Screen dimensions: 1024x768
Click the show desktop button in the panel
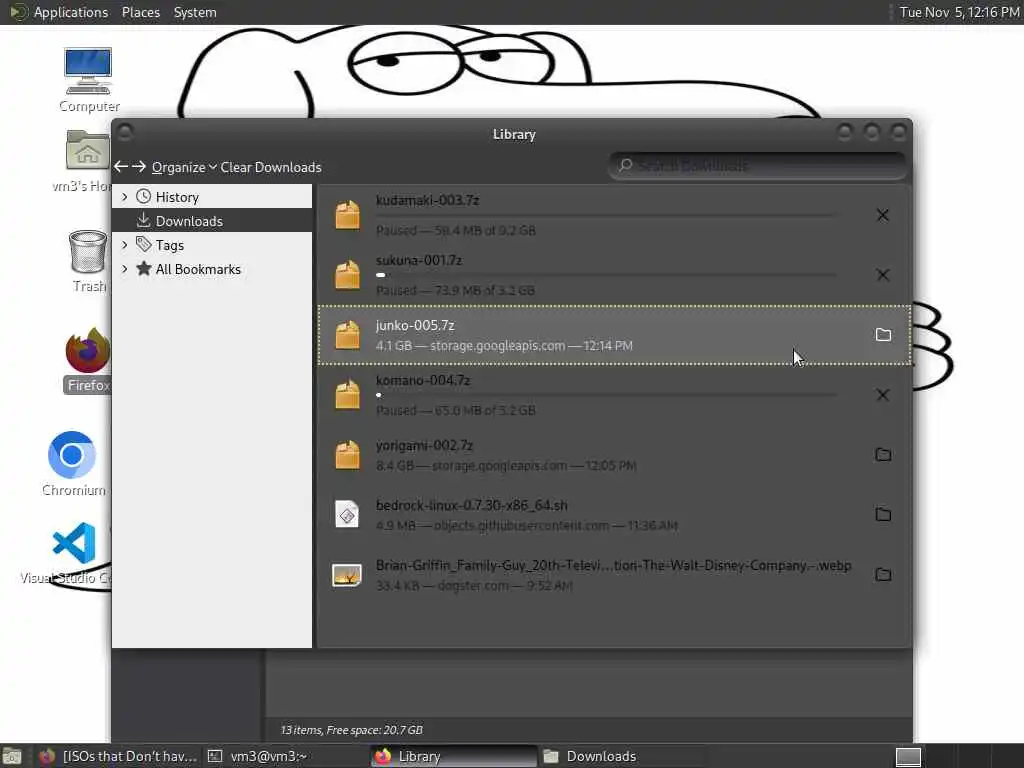click(11, 756)
